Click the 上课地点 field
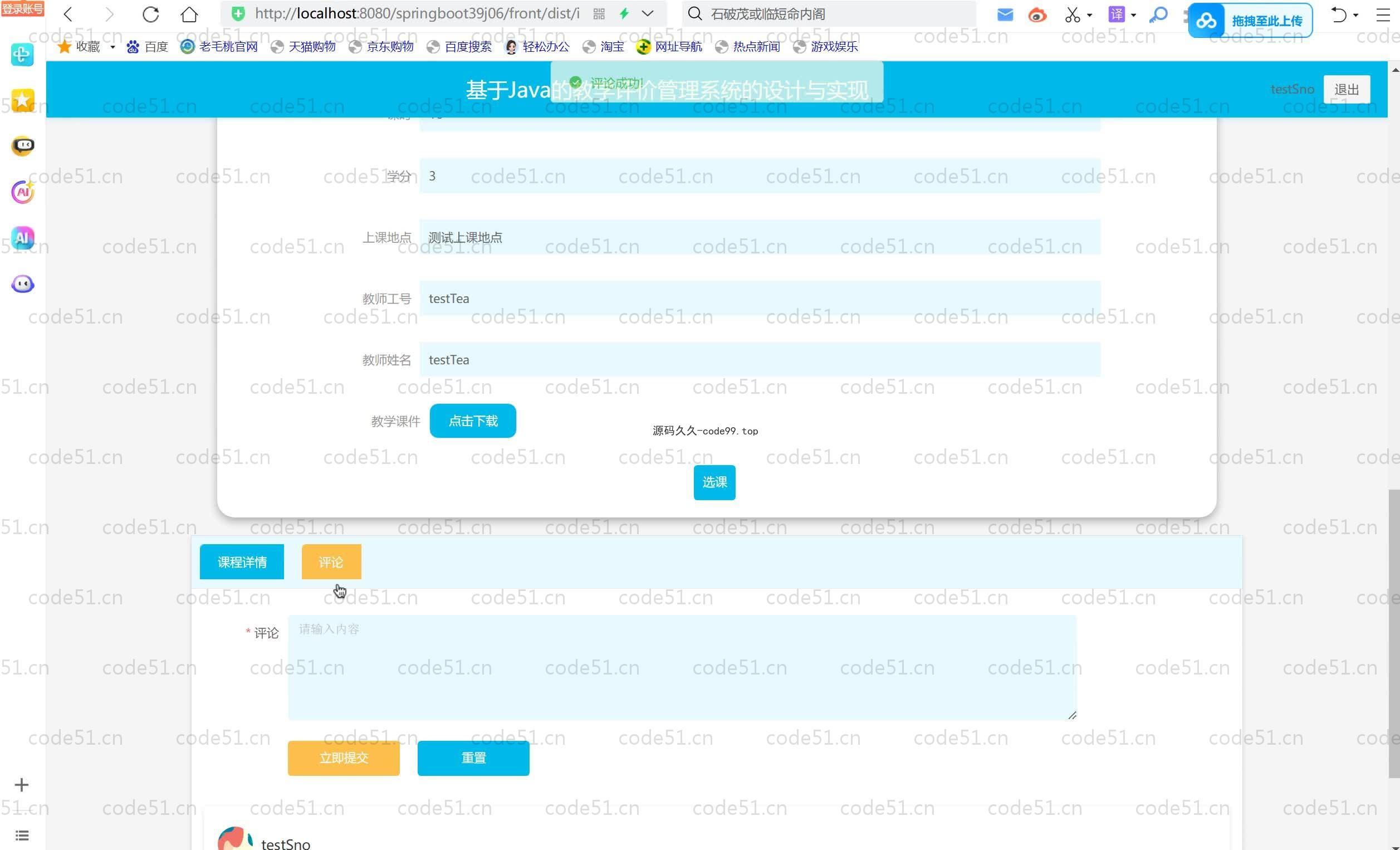 click(760, 237)
